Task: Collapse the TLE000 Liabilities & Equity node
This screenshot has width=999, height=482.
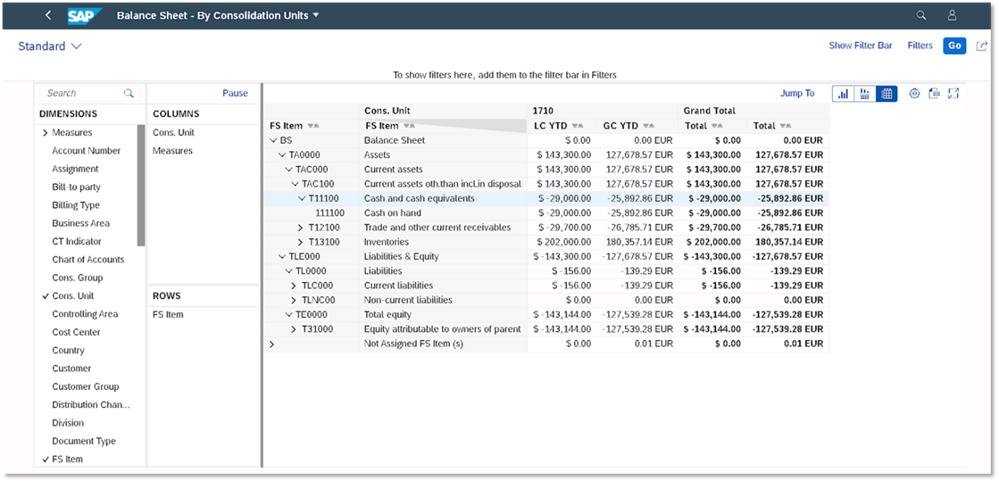Action: point(282,257)
